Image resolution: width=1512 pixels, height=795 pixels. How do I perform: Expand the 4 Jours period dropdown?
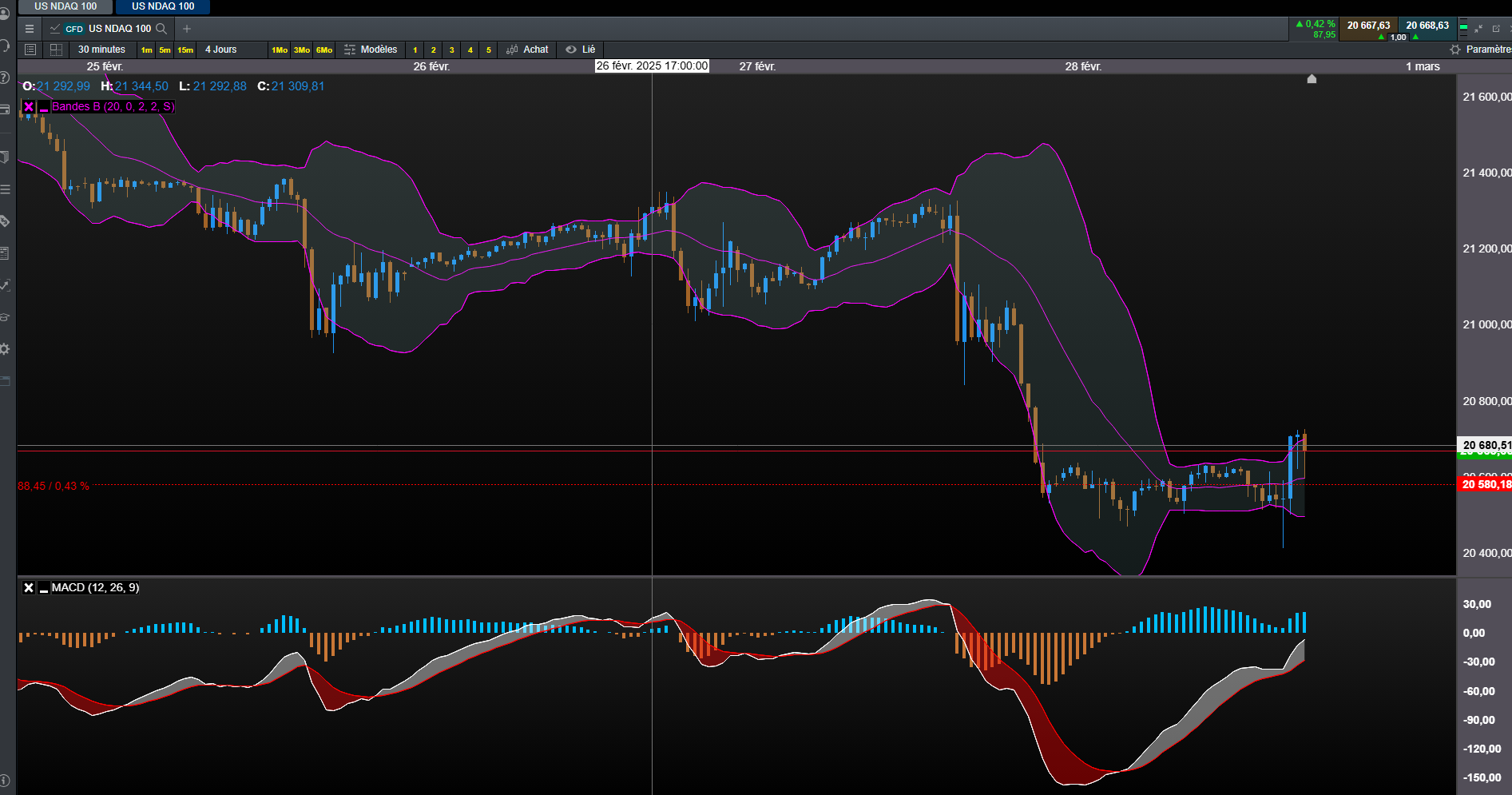[221, 50]
